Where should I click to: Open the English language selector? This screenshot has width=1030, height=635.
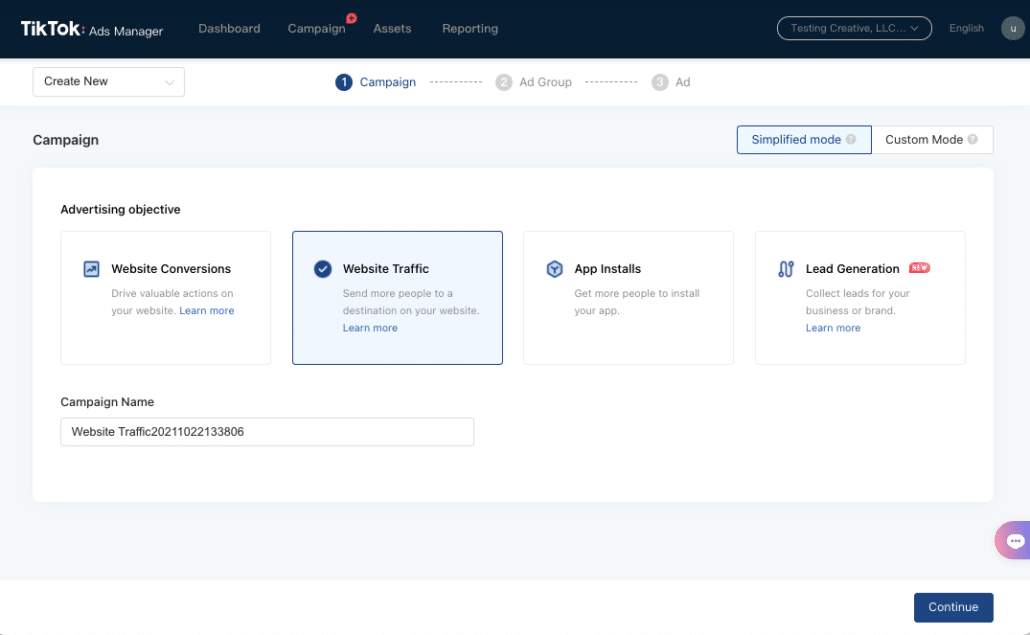point(966,28)
